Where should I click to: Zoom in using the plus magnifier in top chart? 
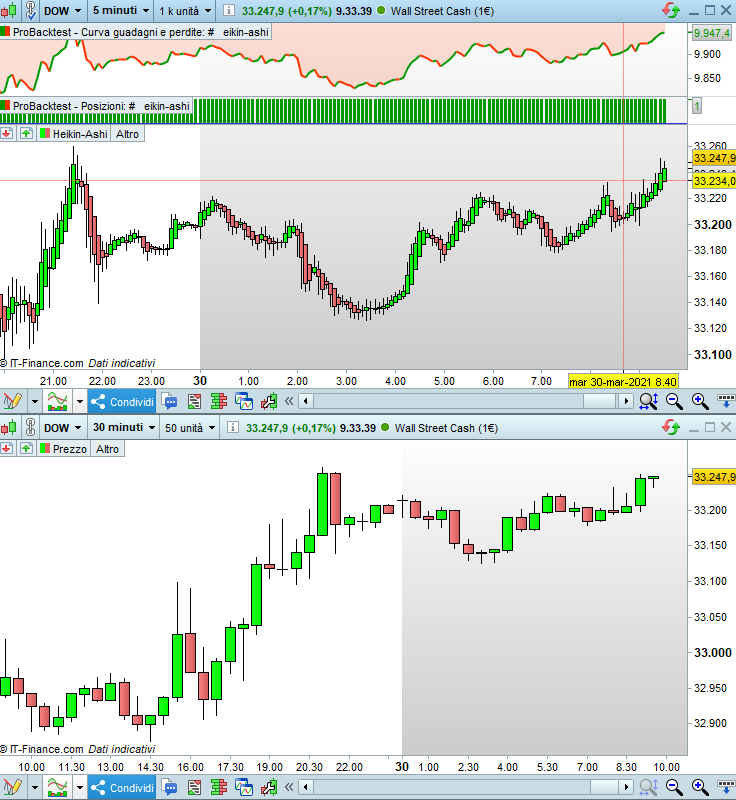(700, 401)
